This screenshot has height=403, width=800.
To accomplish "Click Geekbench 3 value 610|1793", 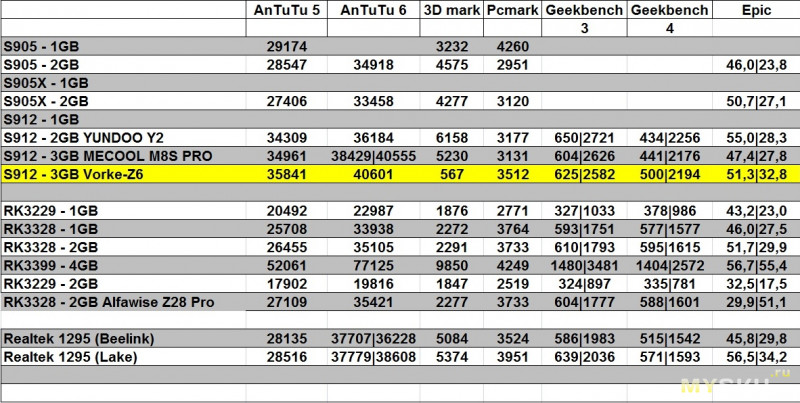I will tap(584, 247).
